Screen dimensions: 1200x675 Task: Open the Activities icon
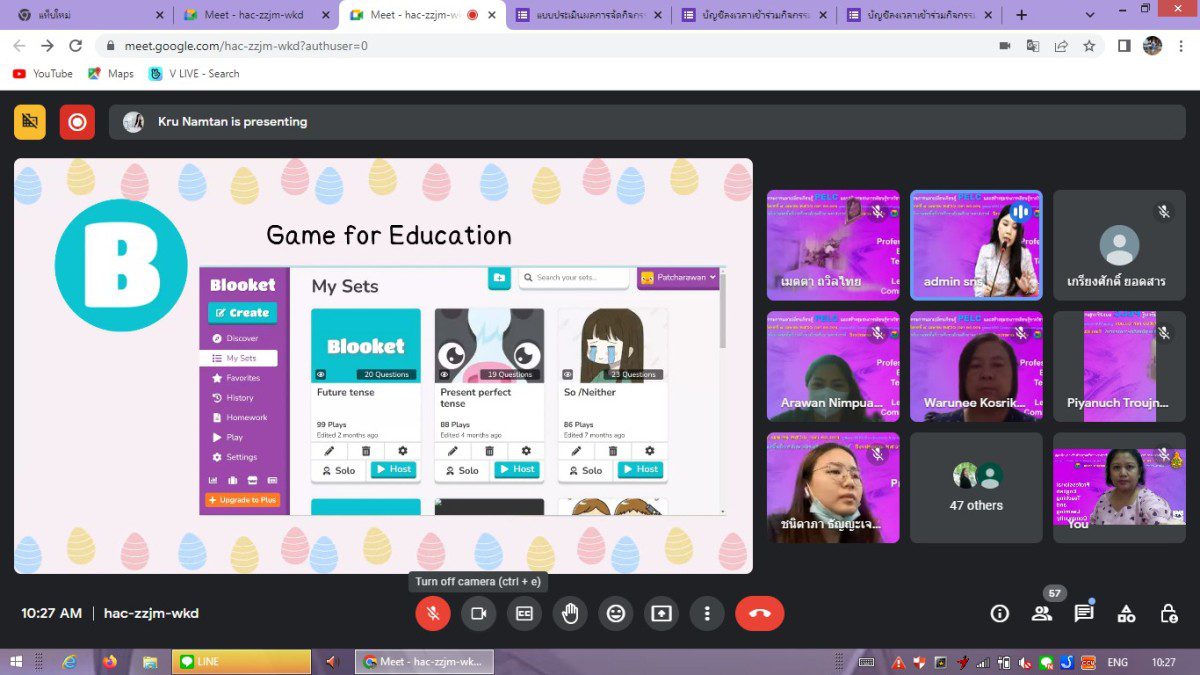[1126, 613]
